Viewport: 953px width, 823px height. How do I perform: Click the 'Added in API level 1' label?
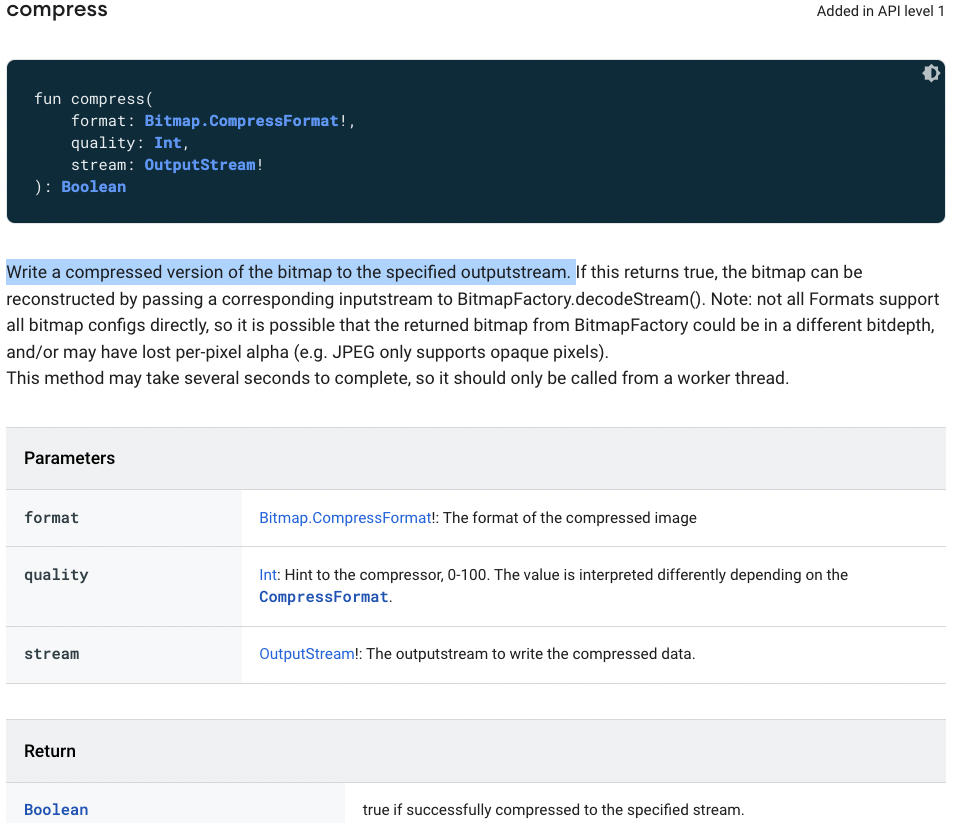(880, 12)
